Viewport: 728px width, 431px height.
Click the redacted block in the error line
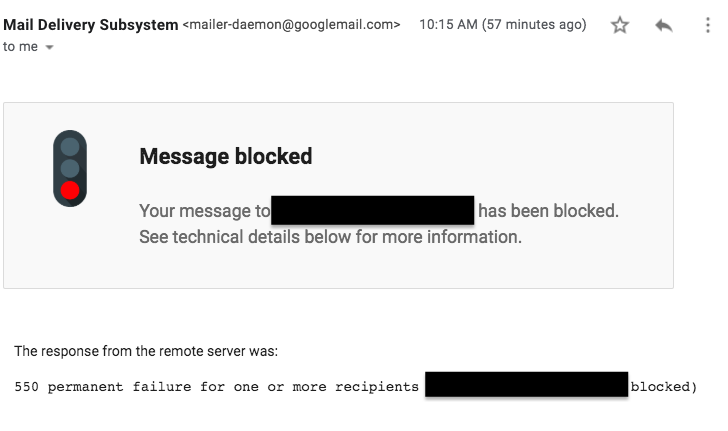[526, 385]
